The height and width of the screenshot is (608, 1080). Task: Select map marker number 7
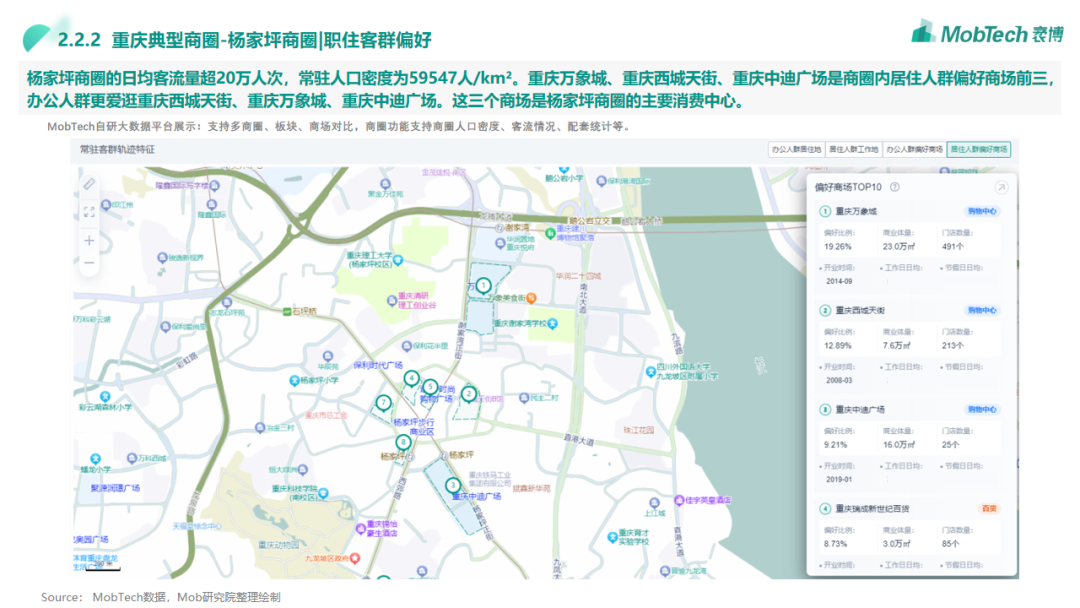click(x=384, y=402)
